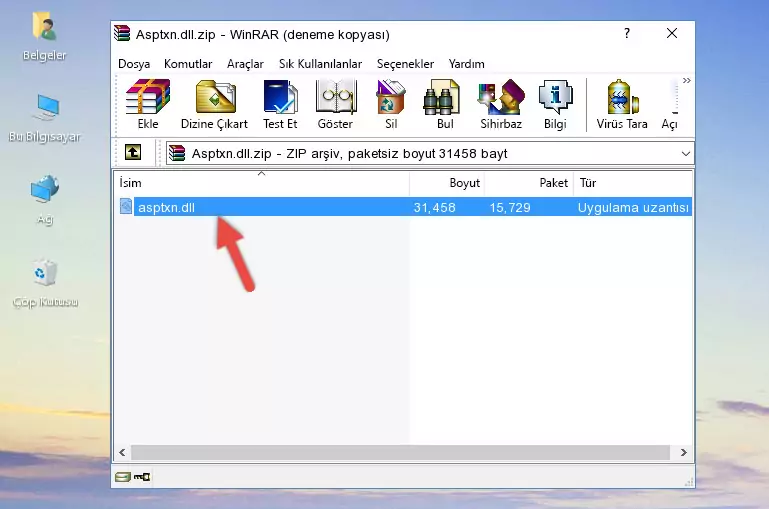Open the Komutlar menu
The image size is (769, 509).
point(188,64)
